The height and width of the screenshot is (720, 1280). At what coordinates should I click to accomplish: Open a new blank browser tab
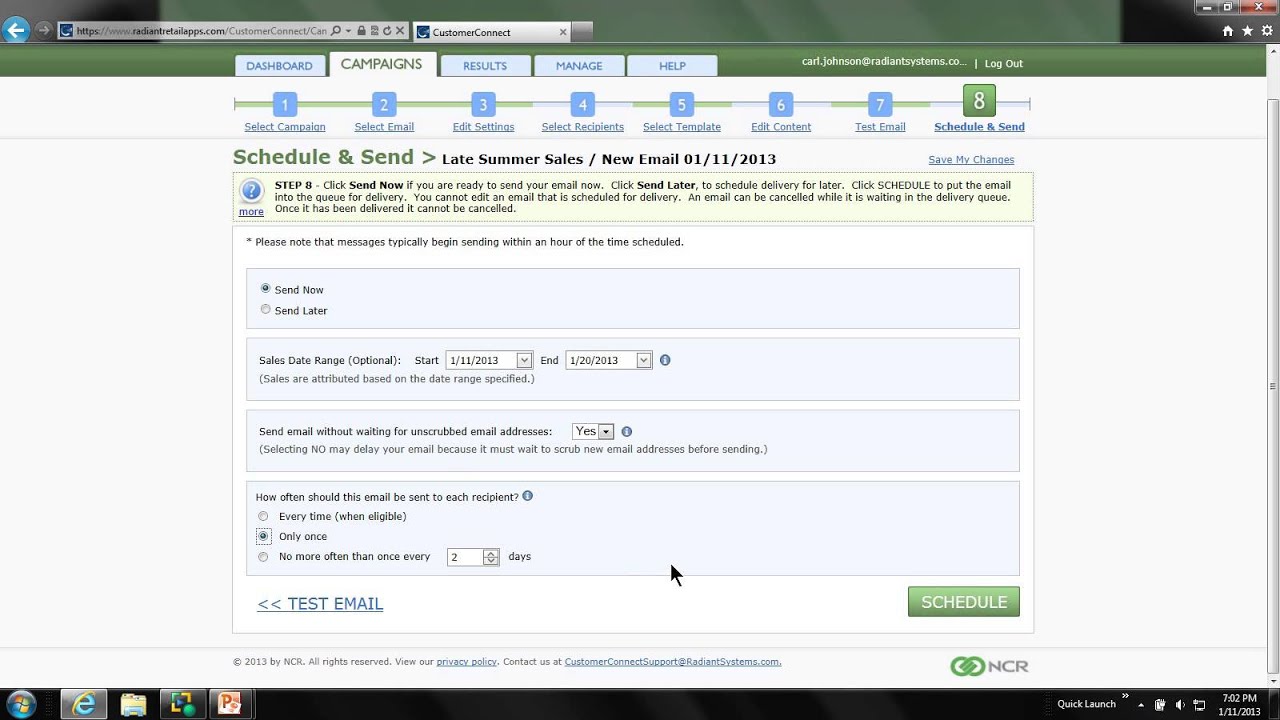click(x=583, y=32)
